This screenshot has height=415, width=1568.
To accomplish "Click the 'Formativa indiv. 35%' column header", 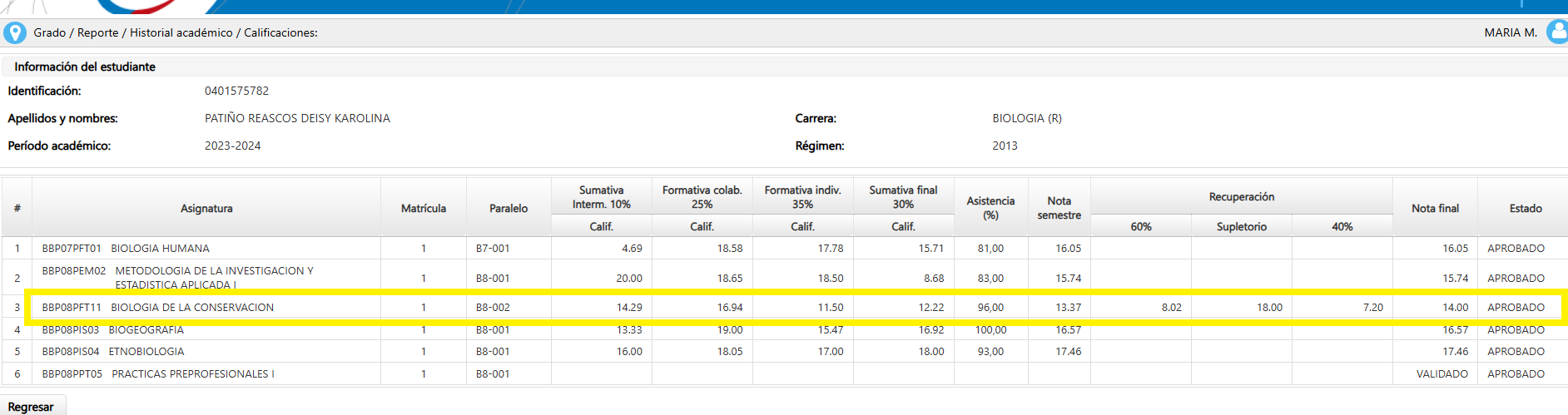I will [x=802, y=197].
